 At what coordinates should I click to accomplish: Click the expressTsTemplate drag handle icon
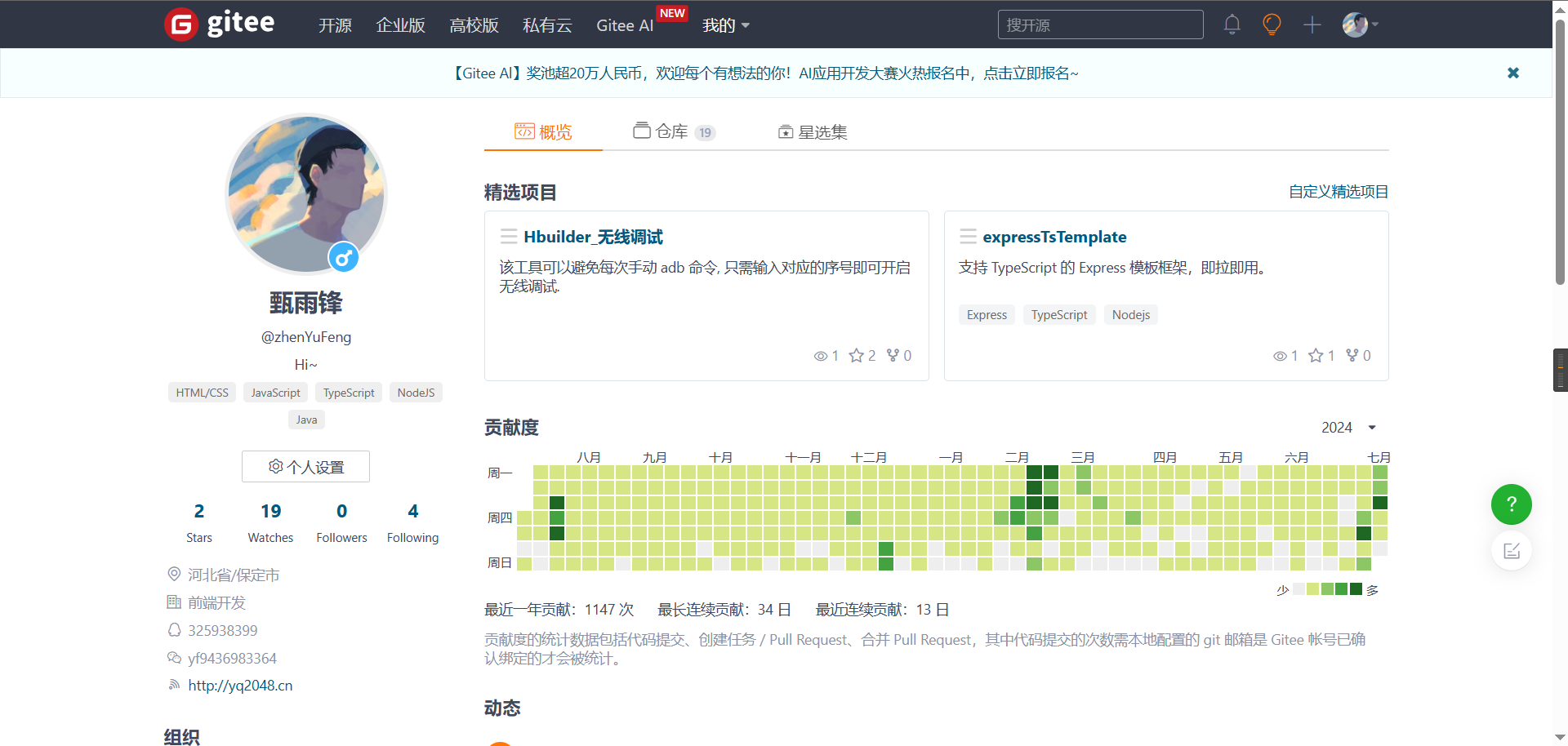click(969, 237)
